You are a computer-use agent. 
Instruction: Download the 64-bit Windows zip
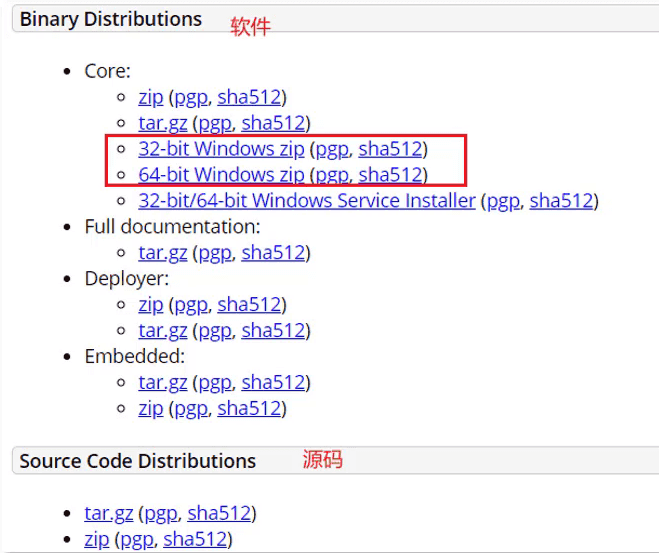(x=221, y=175)
